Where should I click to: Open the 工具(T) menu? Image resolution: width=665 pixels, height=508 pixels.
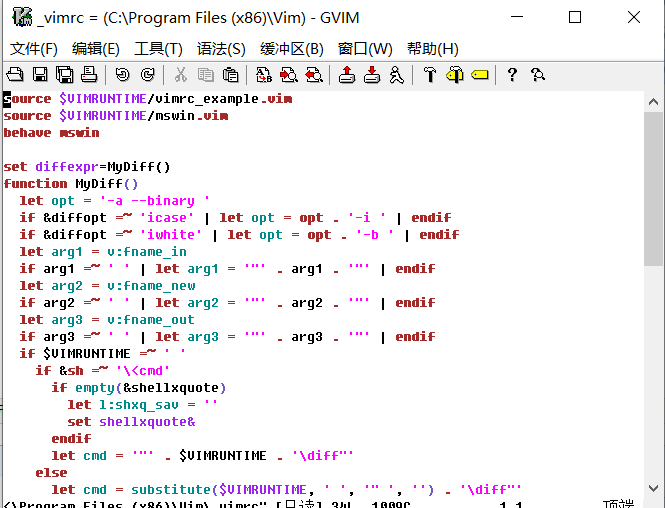[x=158, y=49]
